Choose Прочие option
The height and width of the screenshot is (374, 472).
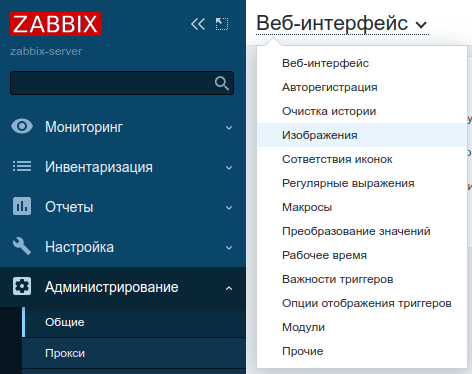(x=362, y=351)
